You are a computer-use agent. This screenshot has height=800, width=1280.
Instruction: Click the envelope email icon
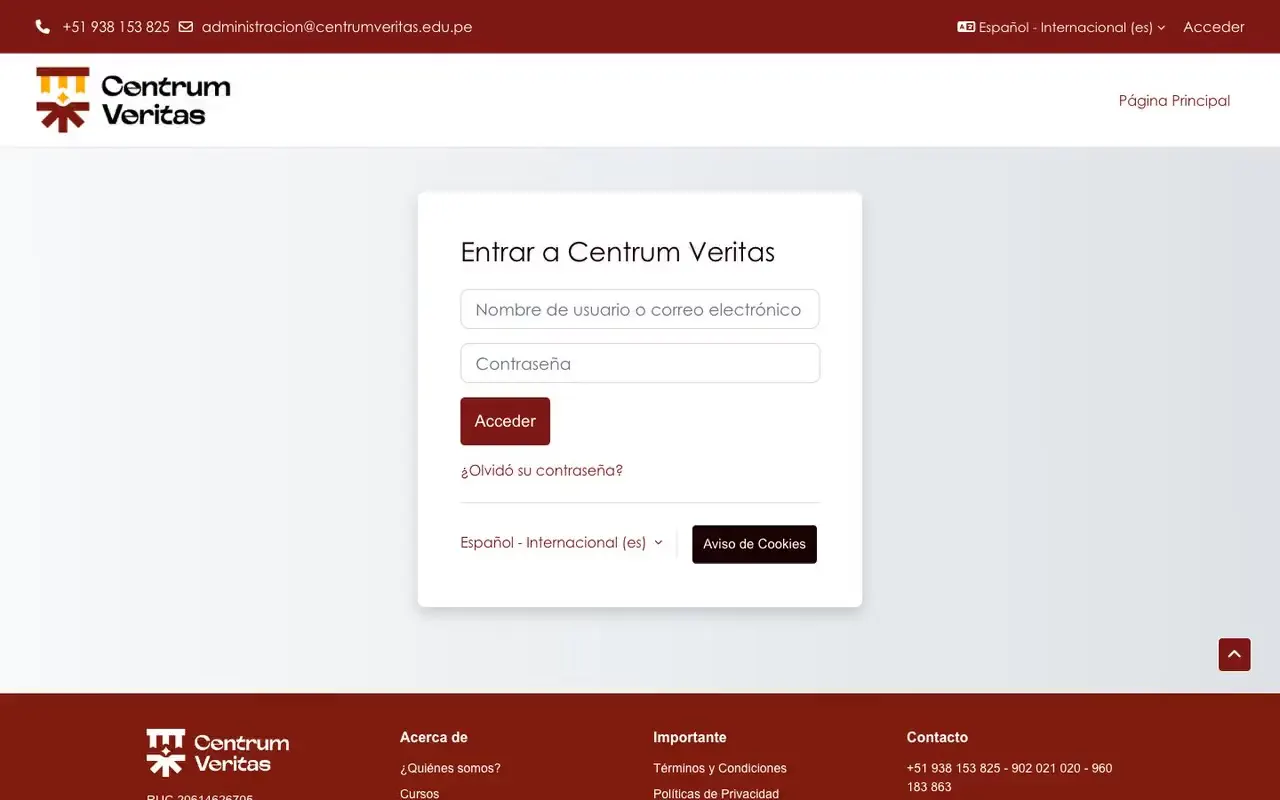pos(186,27)
